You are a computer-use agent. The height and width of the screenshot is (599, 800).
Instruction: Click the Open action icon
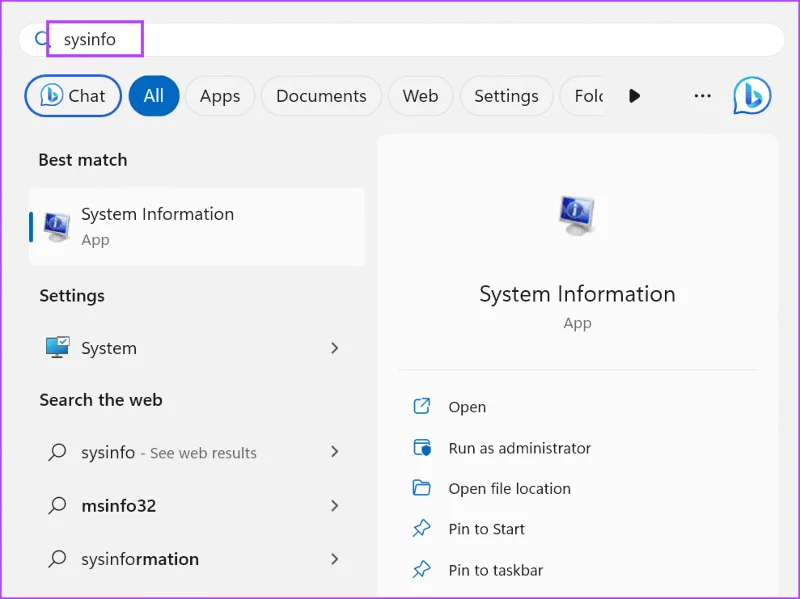click(421, 406)
